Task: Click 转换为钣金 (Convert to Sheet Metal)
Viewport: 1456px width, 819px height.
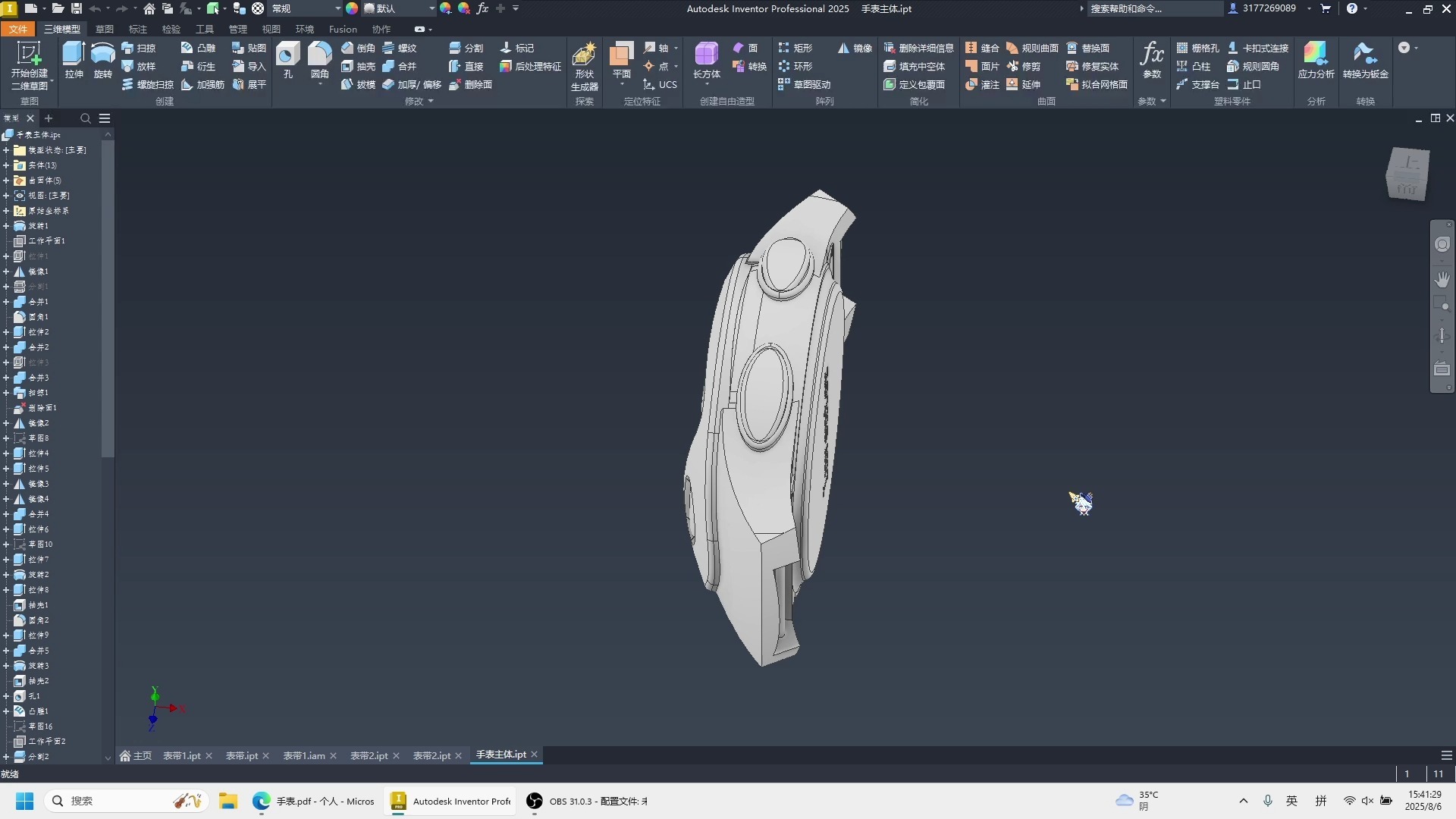Action: click(x=1365, y=61)
